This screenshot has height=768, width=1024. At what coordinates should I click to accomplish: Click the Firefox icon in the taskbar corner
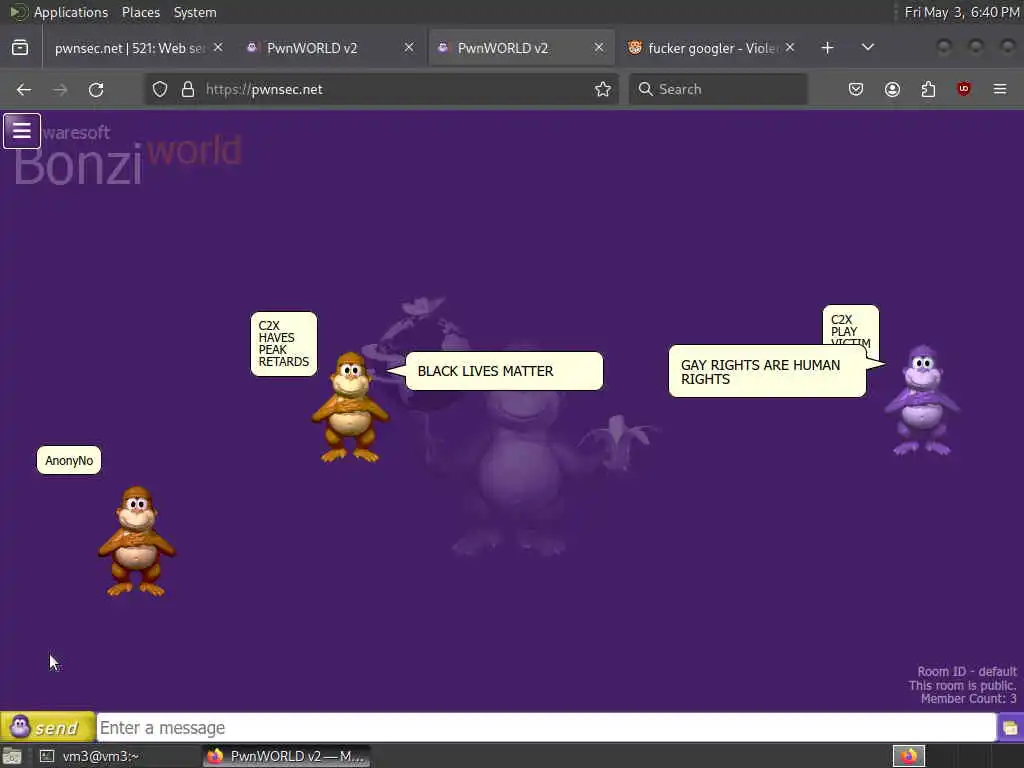[x=909, y=756]
